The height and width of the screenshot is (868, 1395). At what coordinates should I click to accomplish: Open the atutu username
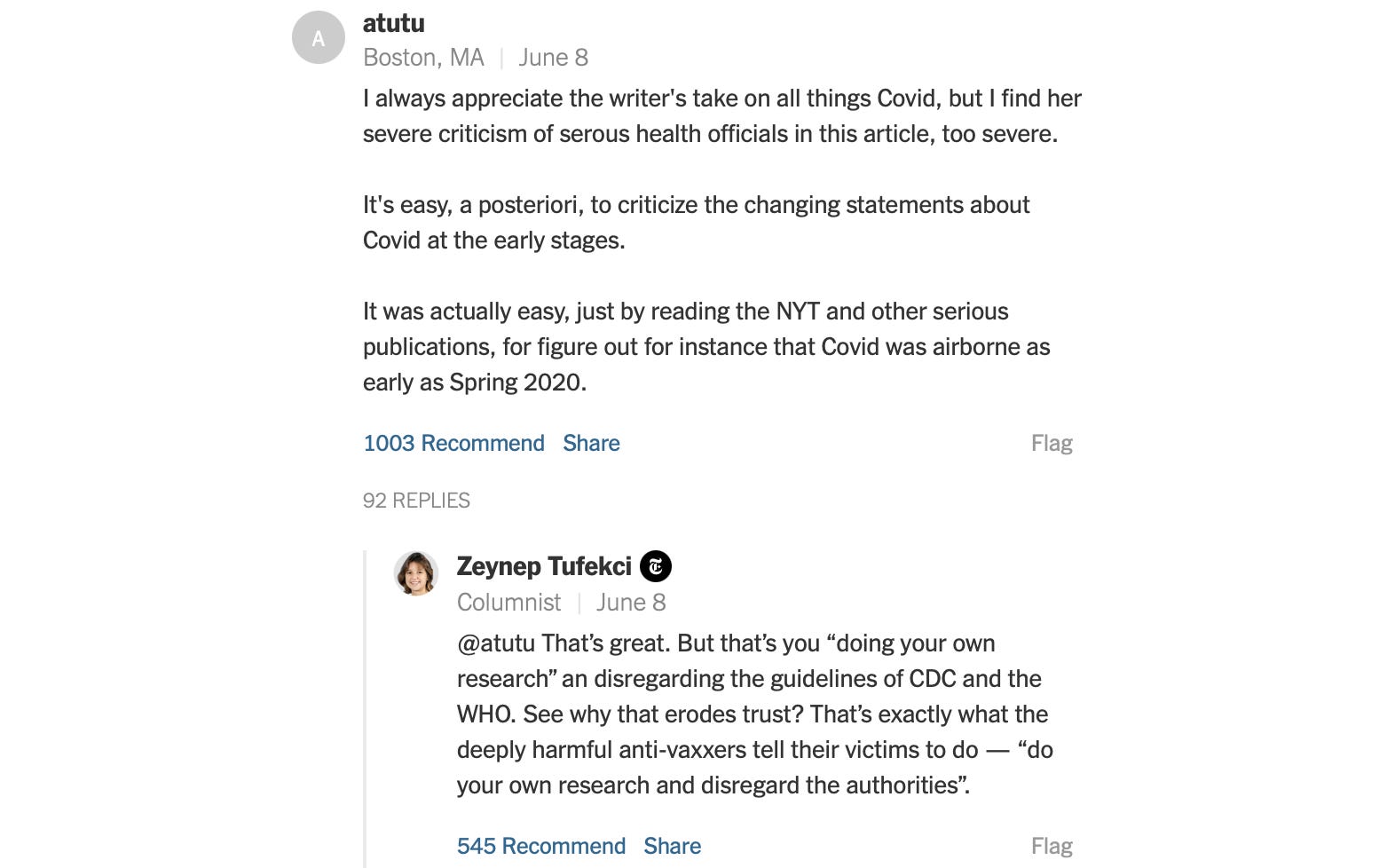pos(393,23)
